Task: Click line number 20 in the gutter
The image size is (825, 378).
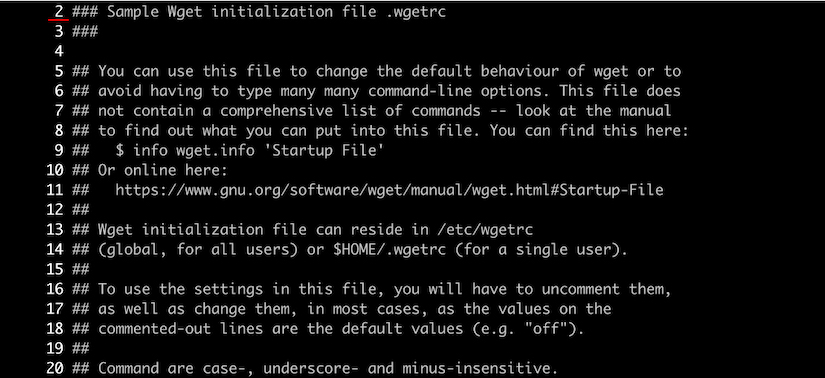Action: coord(54,368)
